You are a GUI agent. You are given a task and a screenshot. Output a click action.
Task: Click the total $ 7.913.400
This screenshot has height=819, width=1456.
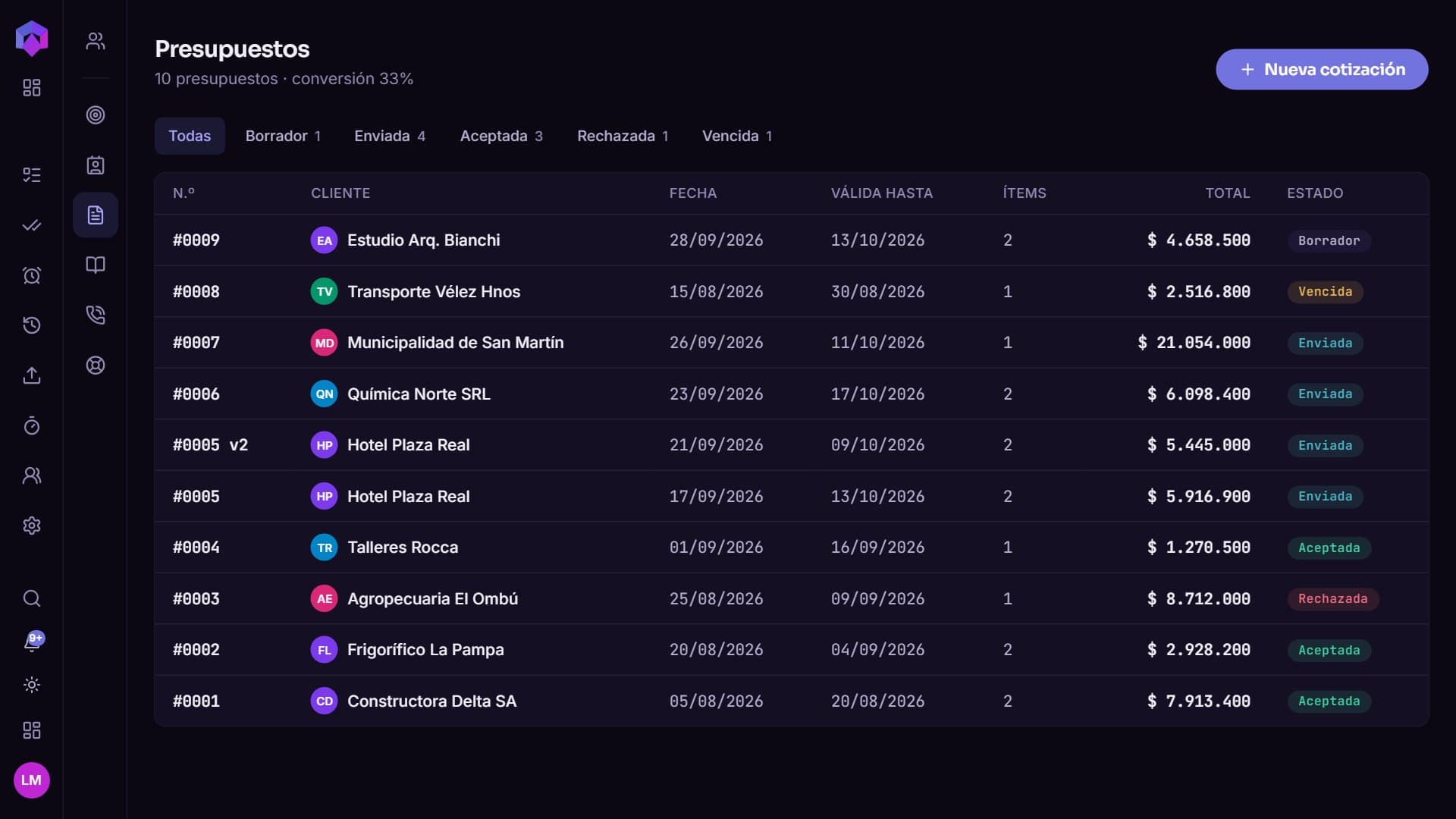(x=1198, y=701)
